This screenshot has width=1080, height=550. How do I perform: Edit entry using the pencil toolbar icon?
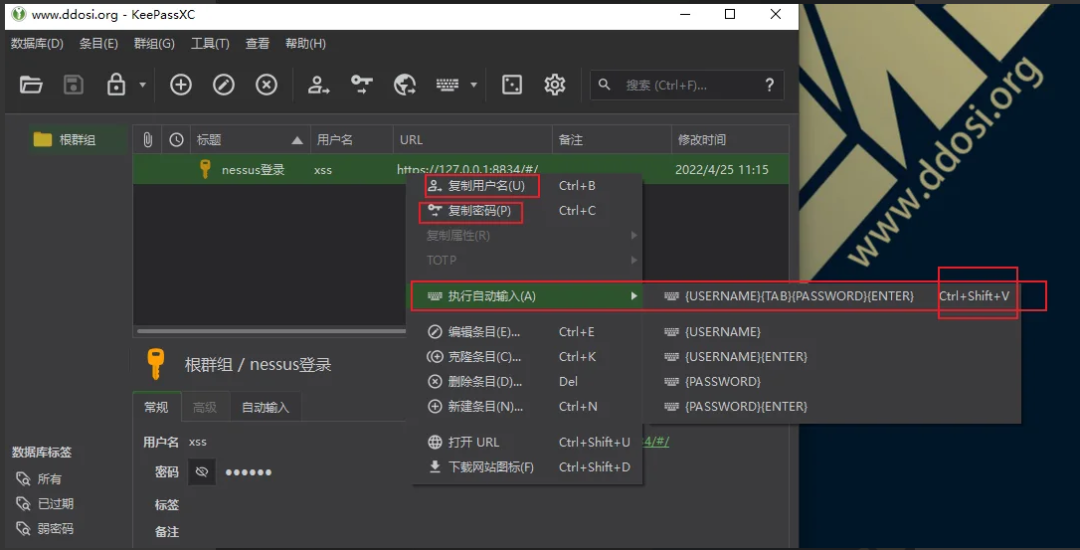click(x=223, y=85)
